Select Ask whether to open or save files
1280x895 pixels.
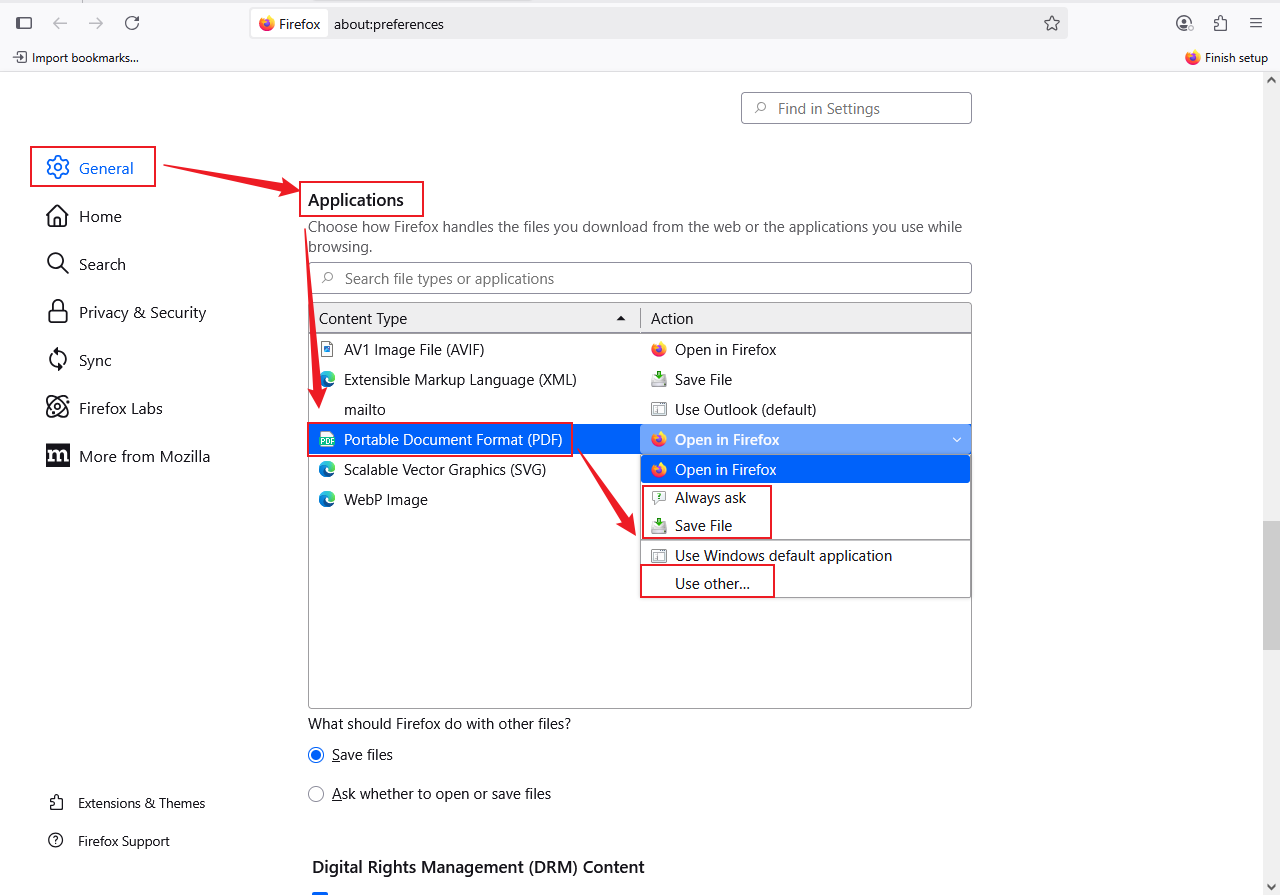[317, 794]
